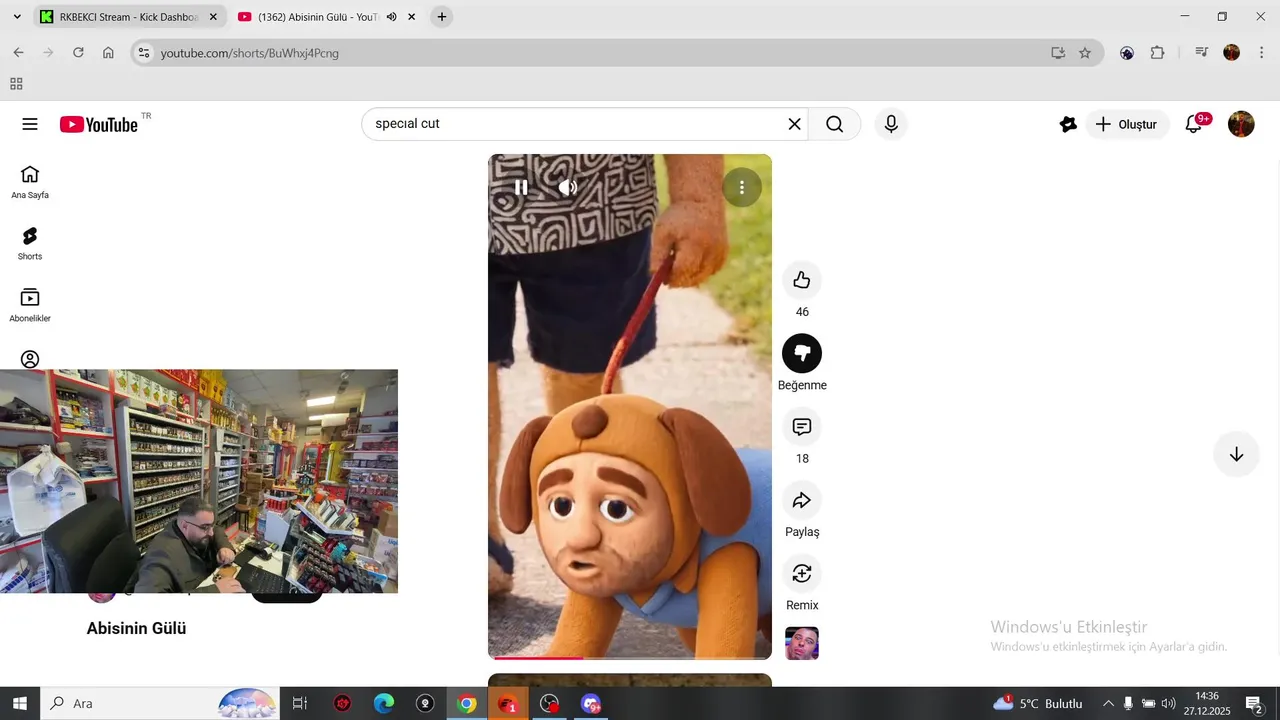Go to the YouTube home logo

click(98, 124)
